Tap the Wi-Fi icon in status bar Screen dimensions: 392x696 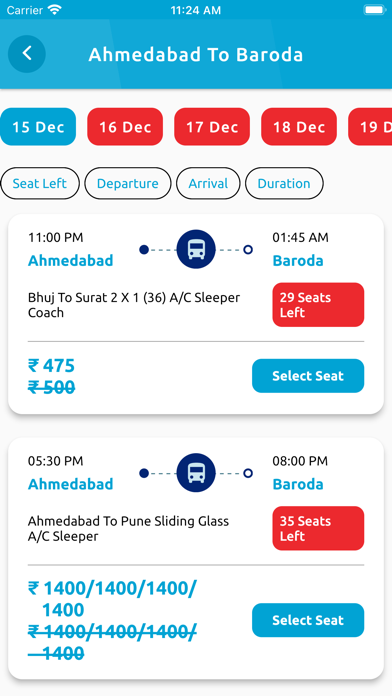pyautogui.click(x=55, y=10)
